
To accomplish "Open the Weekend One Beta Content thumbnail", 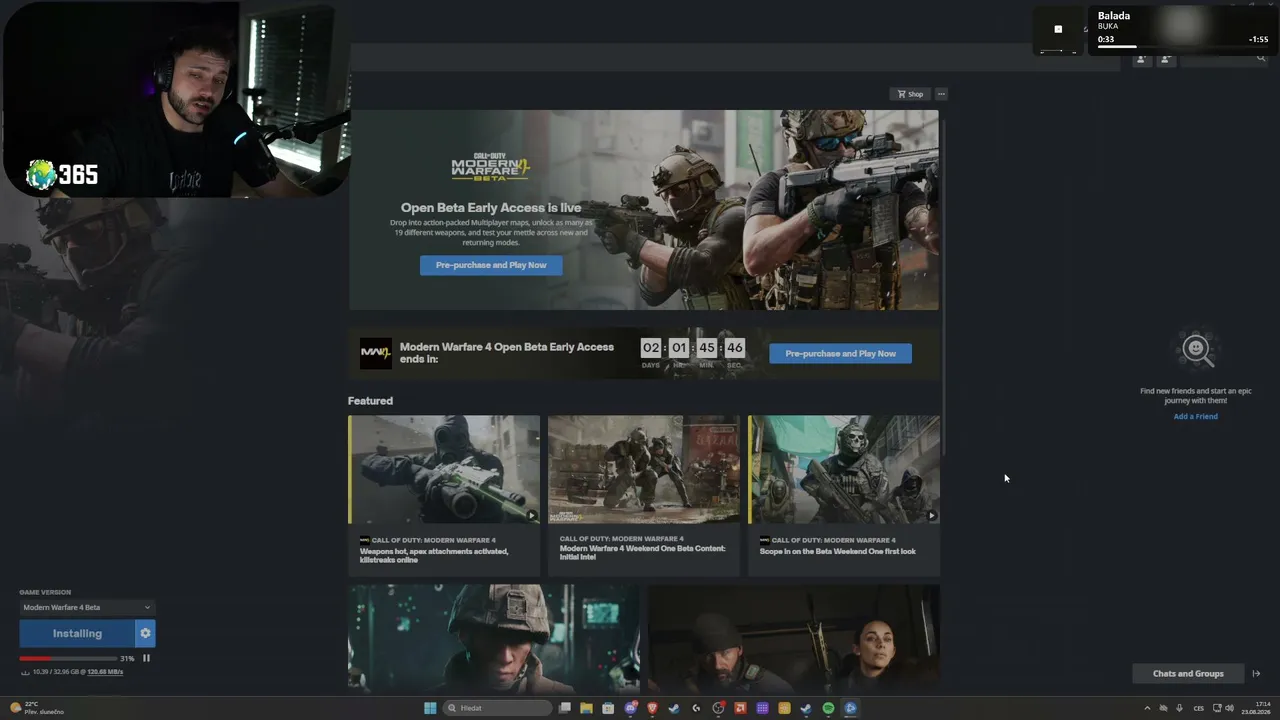I will [644, 469].
